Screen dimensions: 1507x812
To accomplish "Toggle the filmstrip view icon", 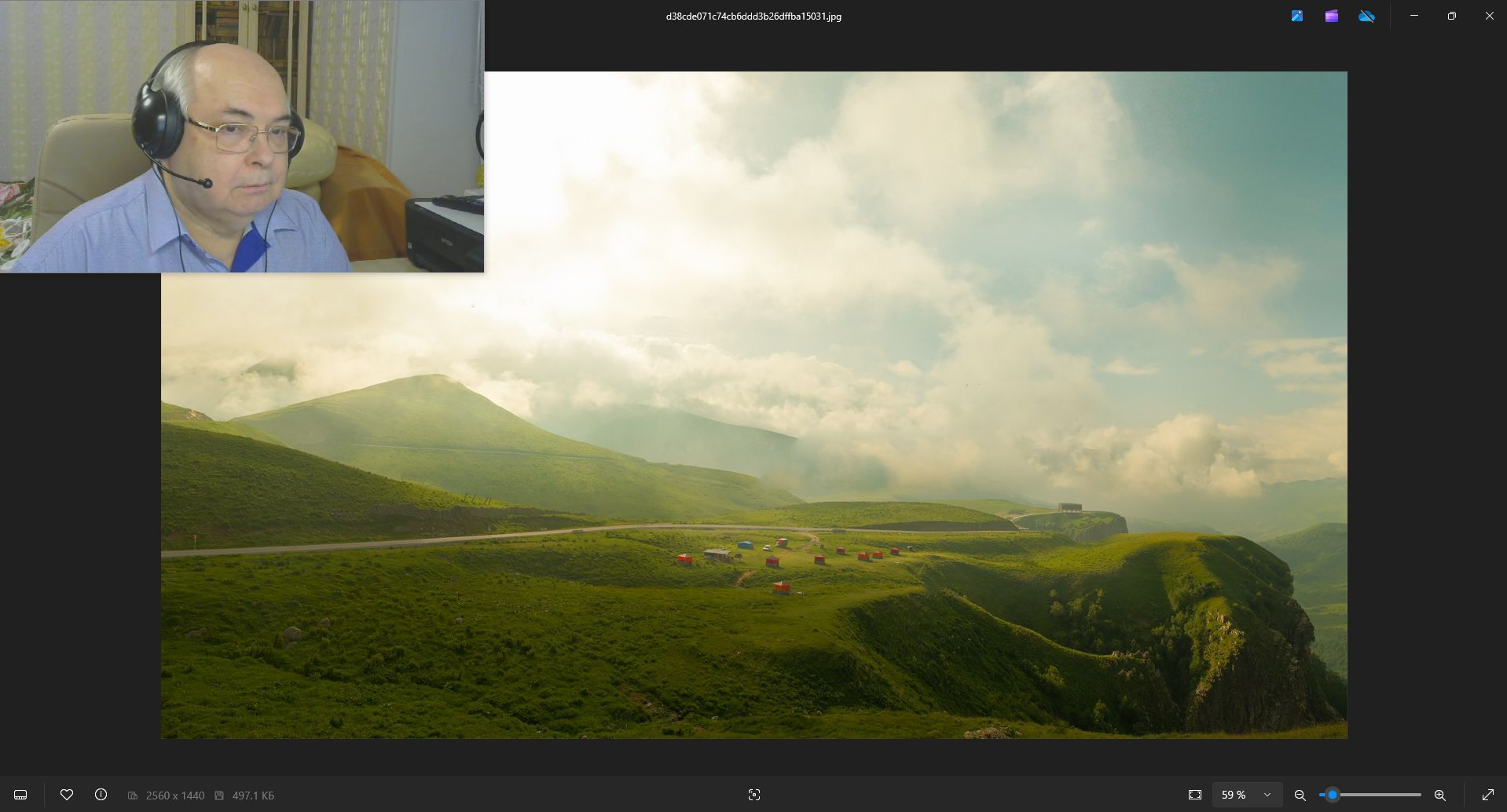I will point(20,795).
